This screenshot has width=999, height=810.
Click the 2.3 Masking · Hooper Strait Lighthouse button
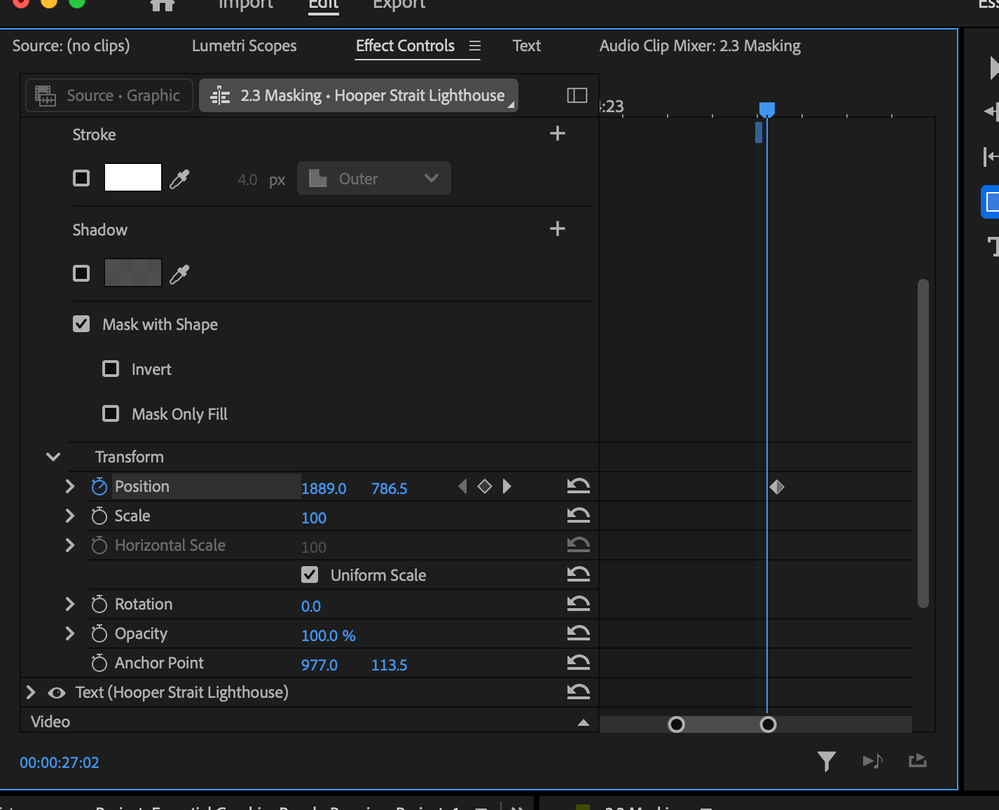pos(358,96)
